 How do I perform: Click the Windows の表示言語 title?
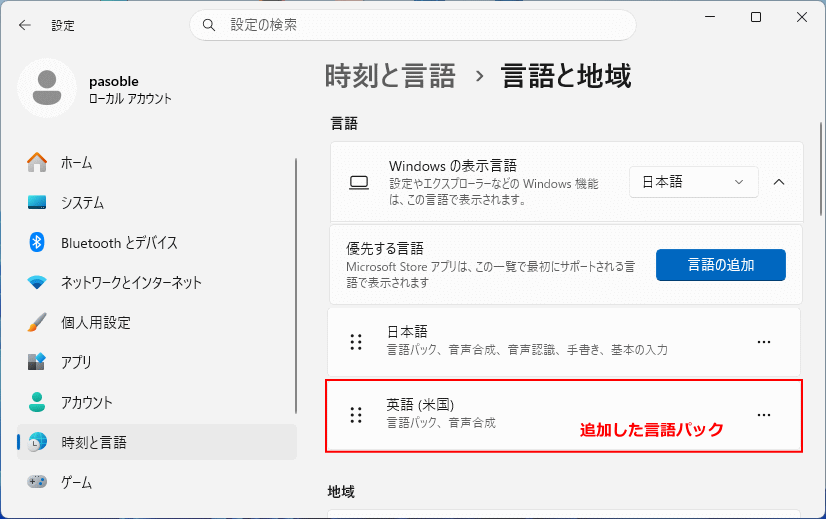coord(453,166)
